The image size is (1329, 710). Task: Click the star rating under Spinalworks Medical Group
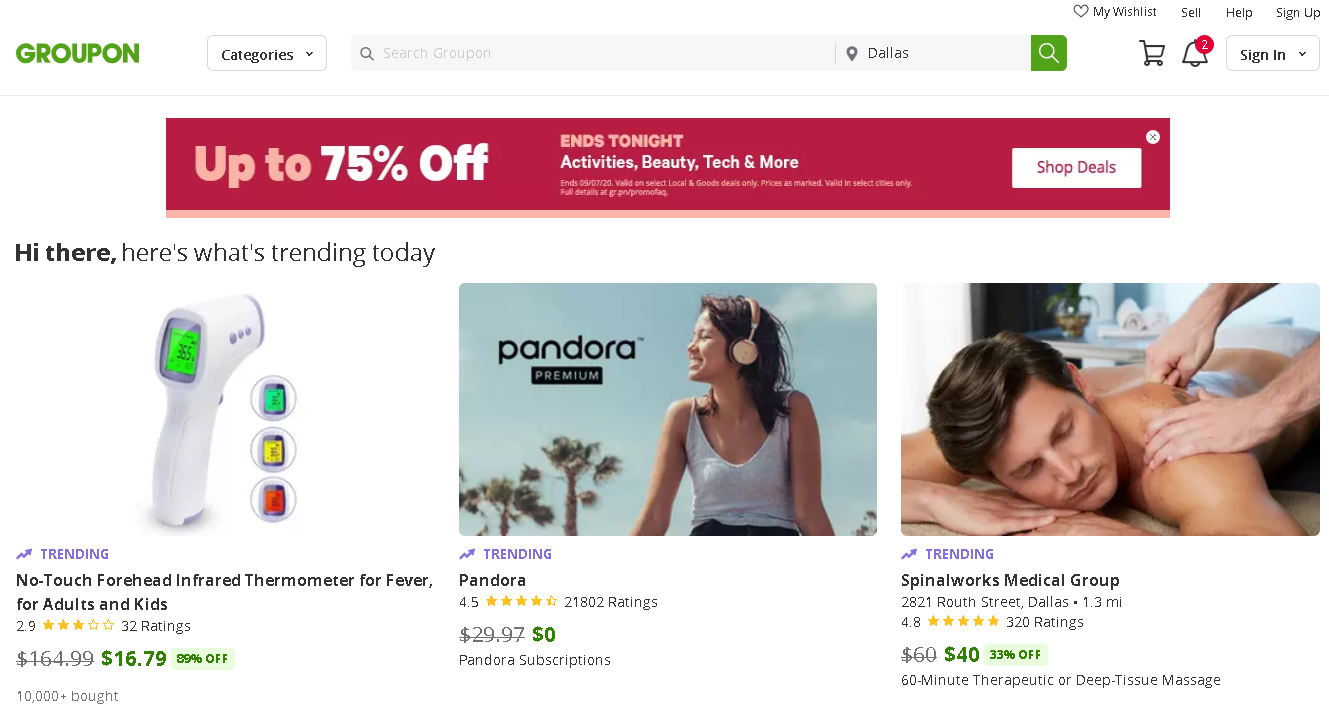pyautogui.click(x=963, y=622)
